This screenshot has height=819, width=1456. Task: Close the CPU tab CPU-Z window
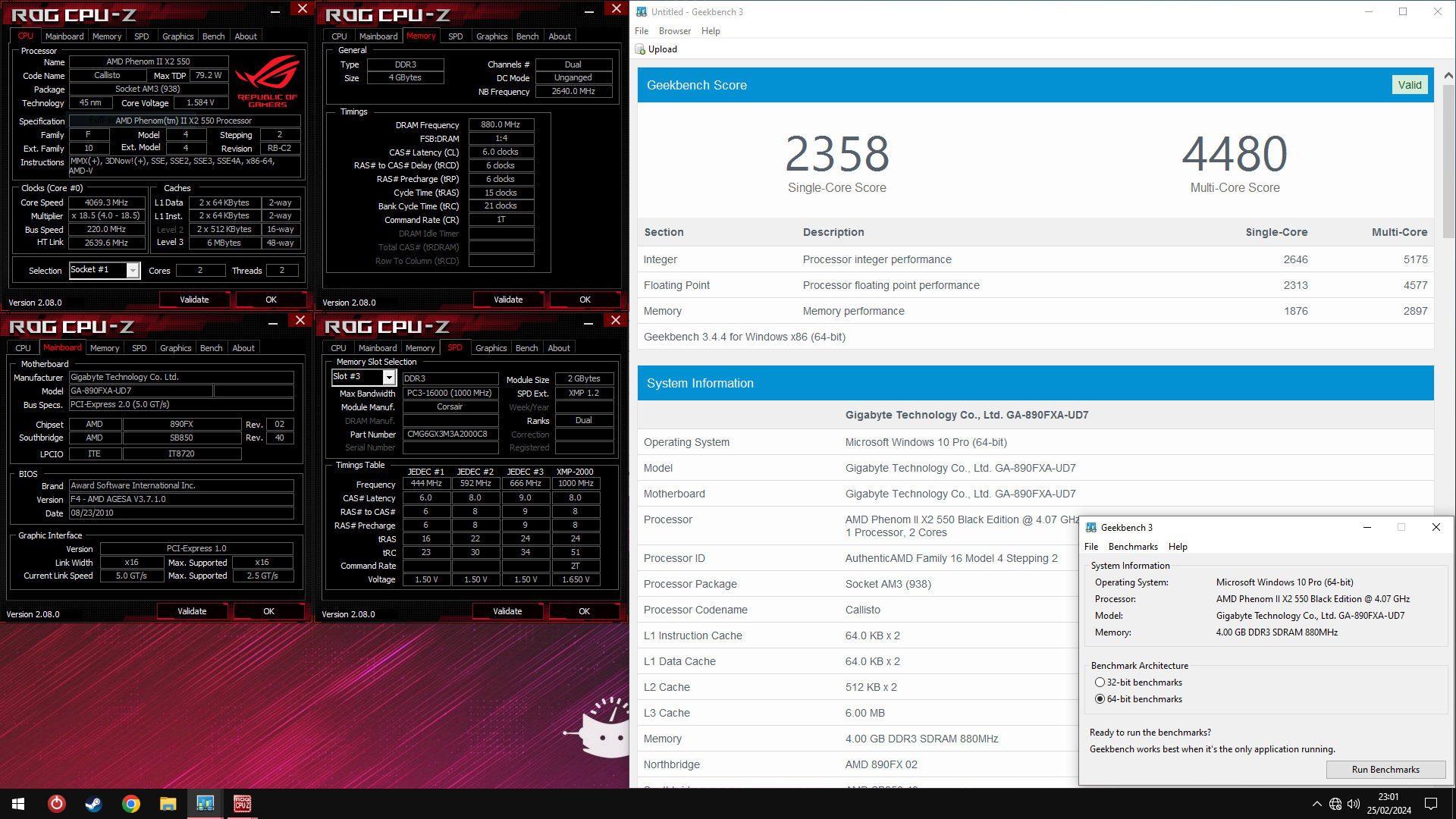tap(302, 8)
